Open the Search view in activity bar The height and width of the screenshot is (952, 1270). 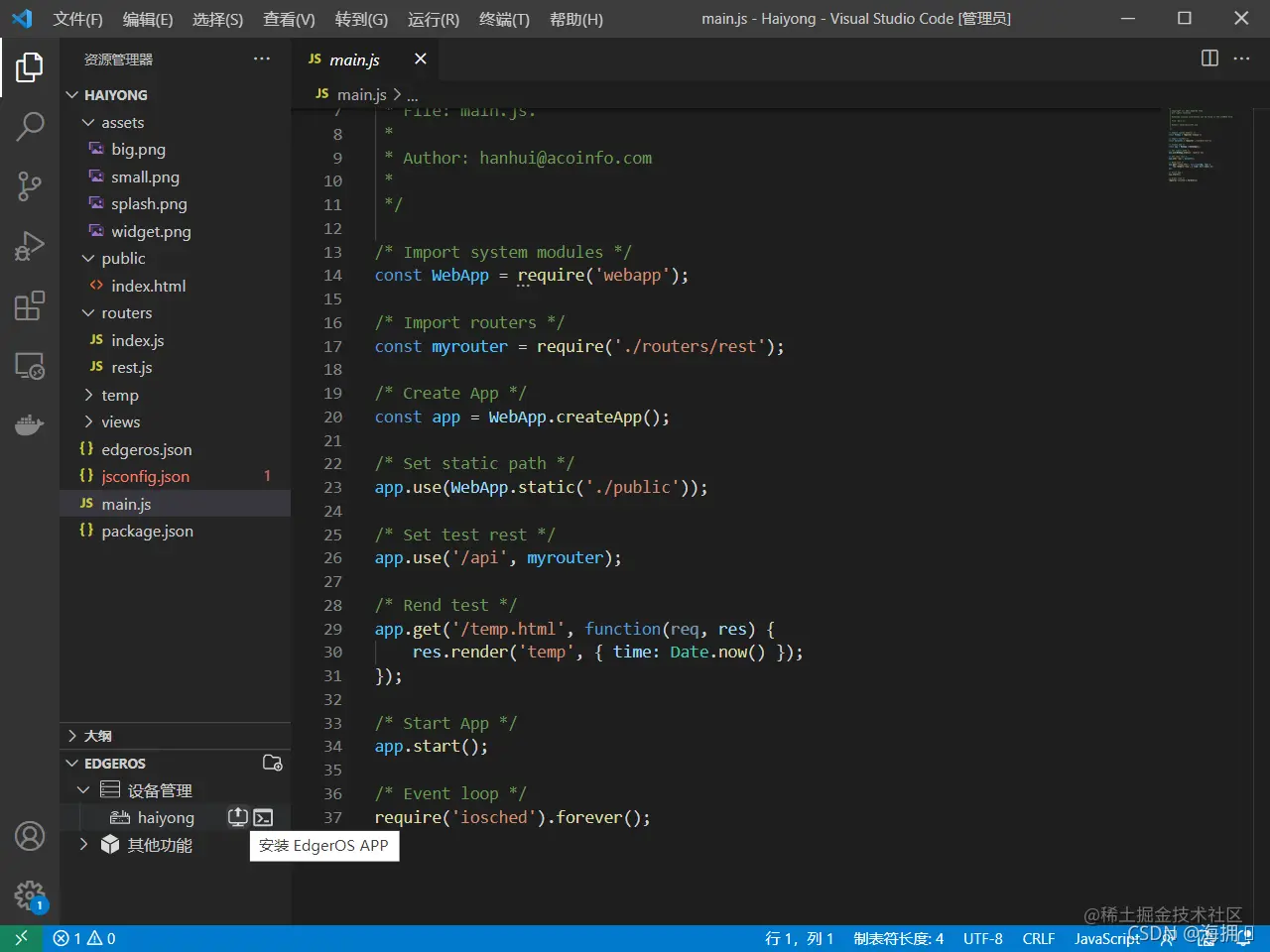pyautogui.click(x=30, y=126)
